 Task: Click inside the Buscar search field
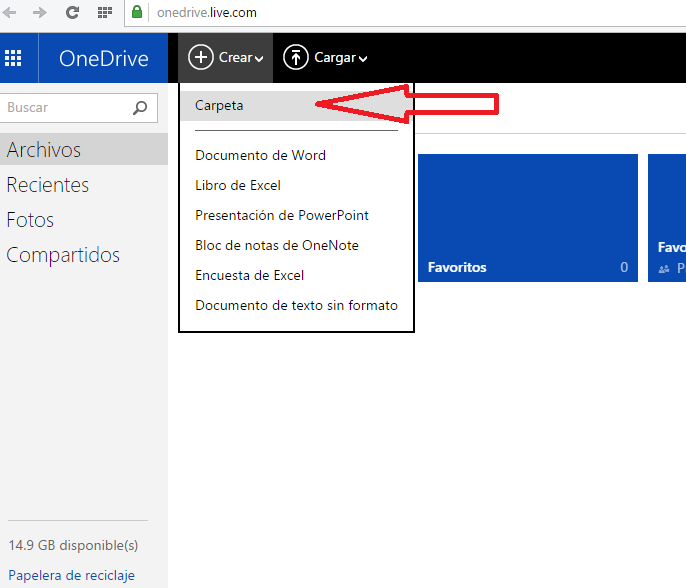point(65,108)
